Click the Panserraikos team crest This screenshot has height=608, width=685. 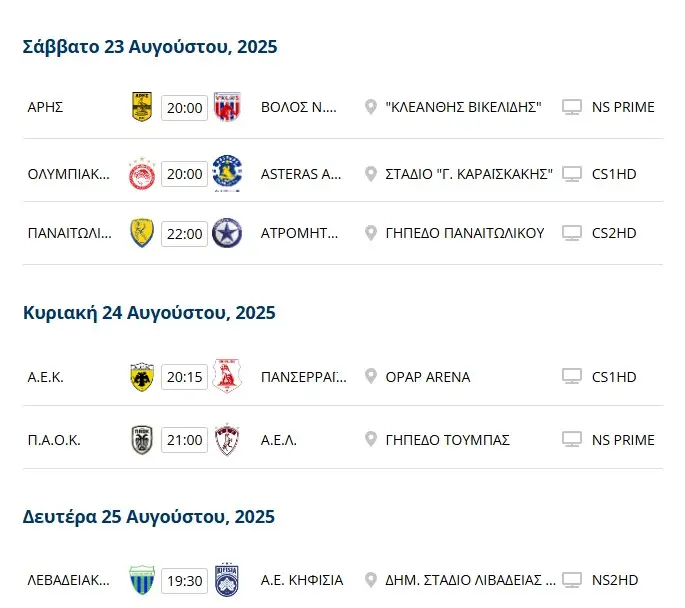coord(227,377)
